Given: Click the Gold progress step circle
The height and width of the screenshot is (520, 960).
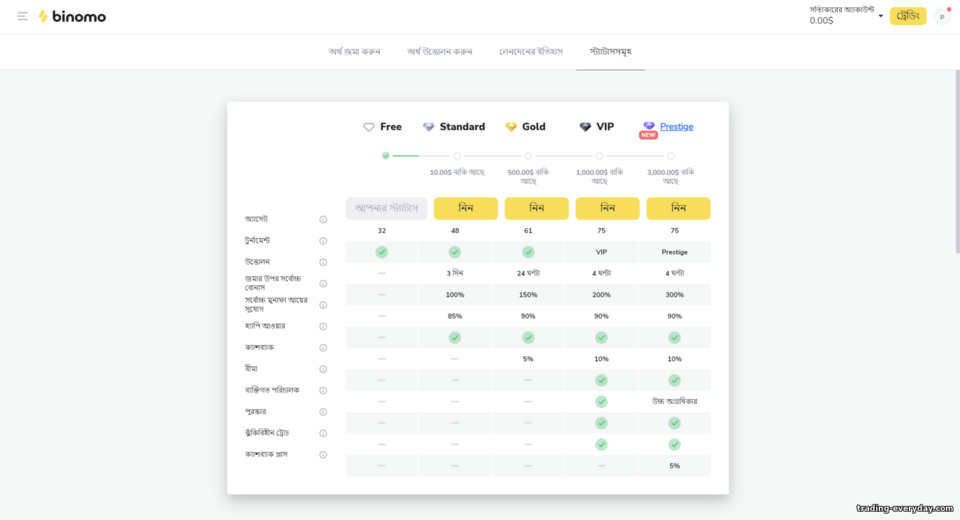Looking at the screenshot, I should 528,156.
